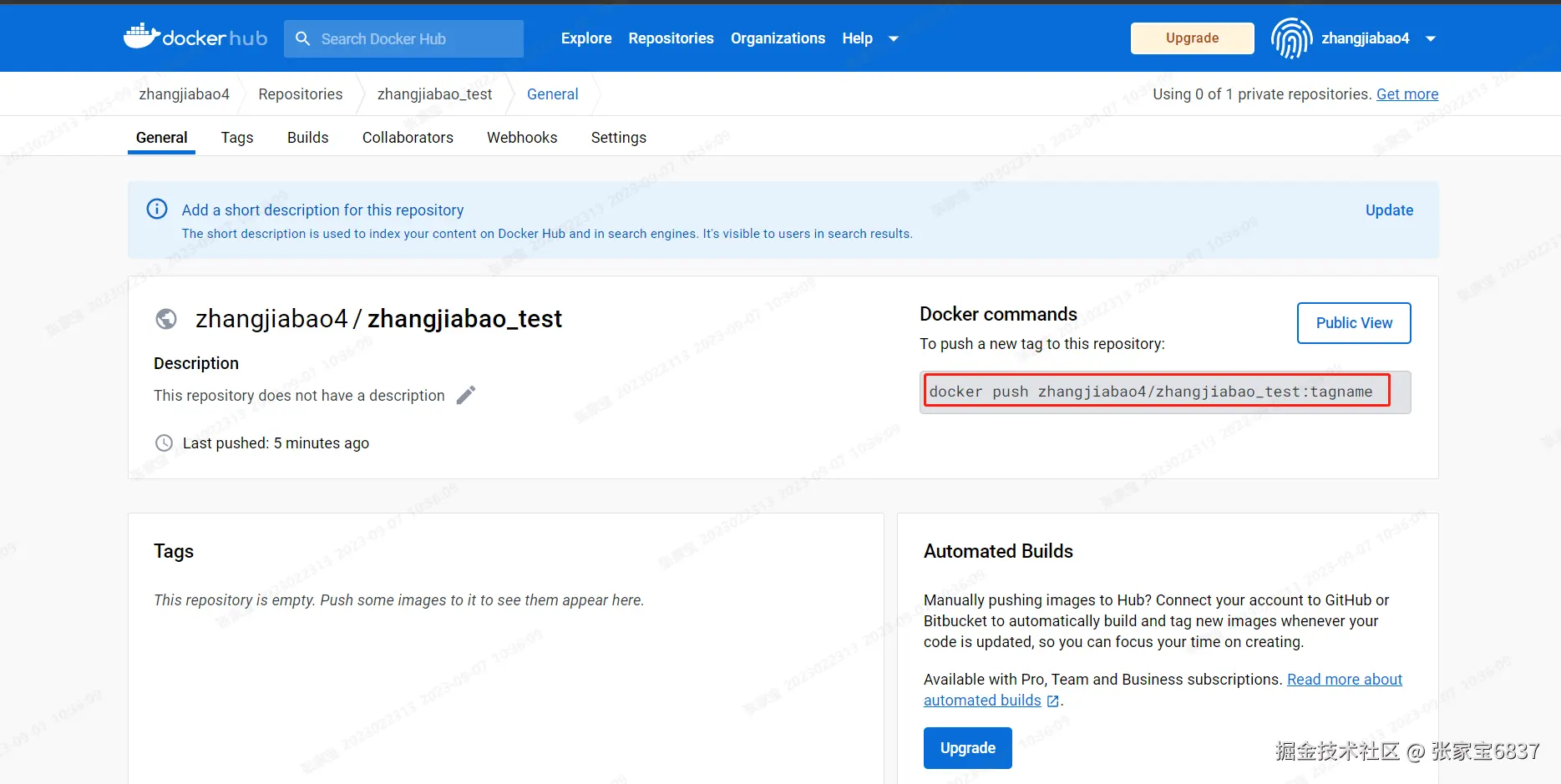1561x784 pixels.
Task: Edit description with the pencil icon
Action: [466, 395]
